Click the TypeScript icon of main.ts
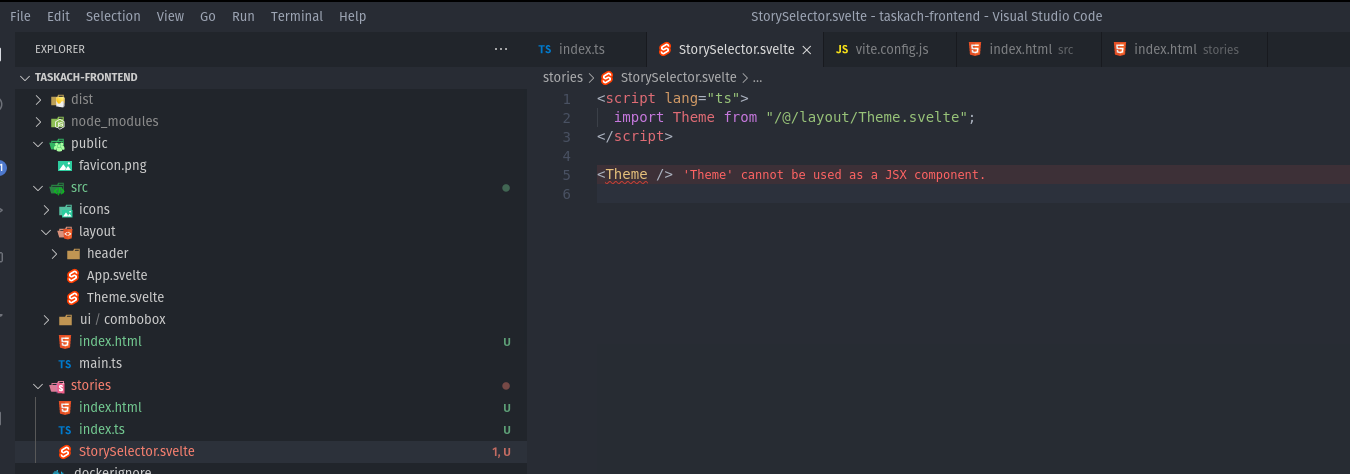1350x474 pixels. [x=65, y=364]
